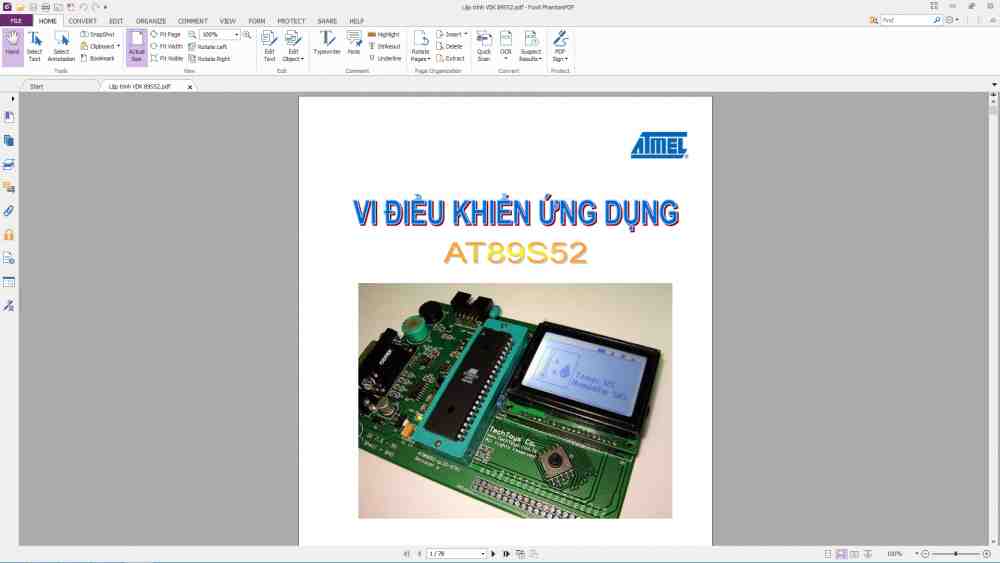Activate the Select Annotation tool
Image resolution: width=1000 pixels, height=563 pixels.
(61, 47)
